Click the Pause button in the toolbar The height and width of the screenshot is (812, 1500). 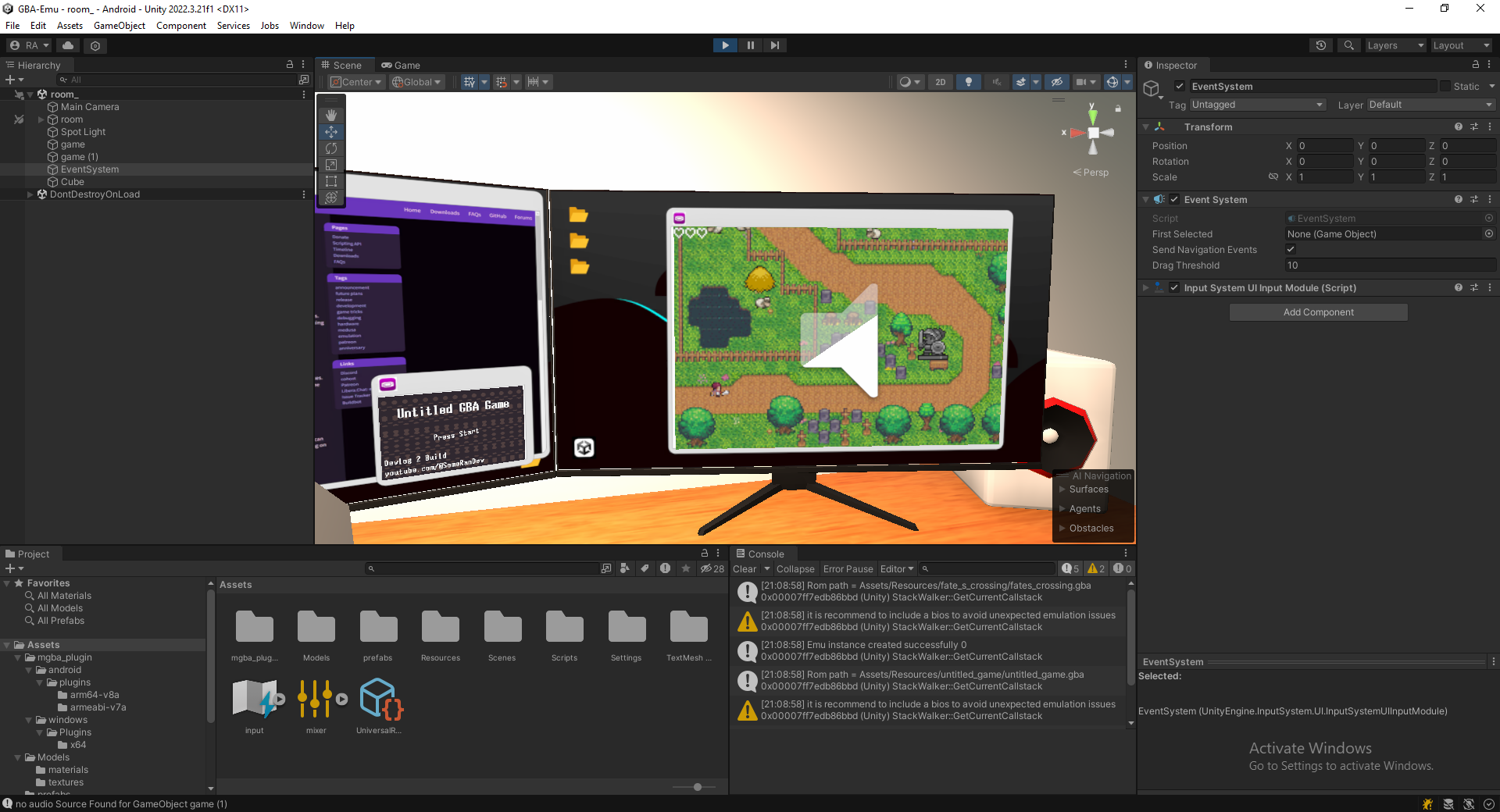coord(750,45)
